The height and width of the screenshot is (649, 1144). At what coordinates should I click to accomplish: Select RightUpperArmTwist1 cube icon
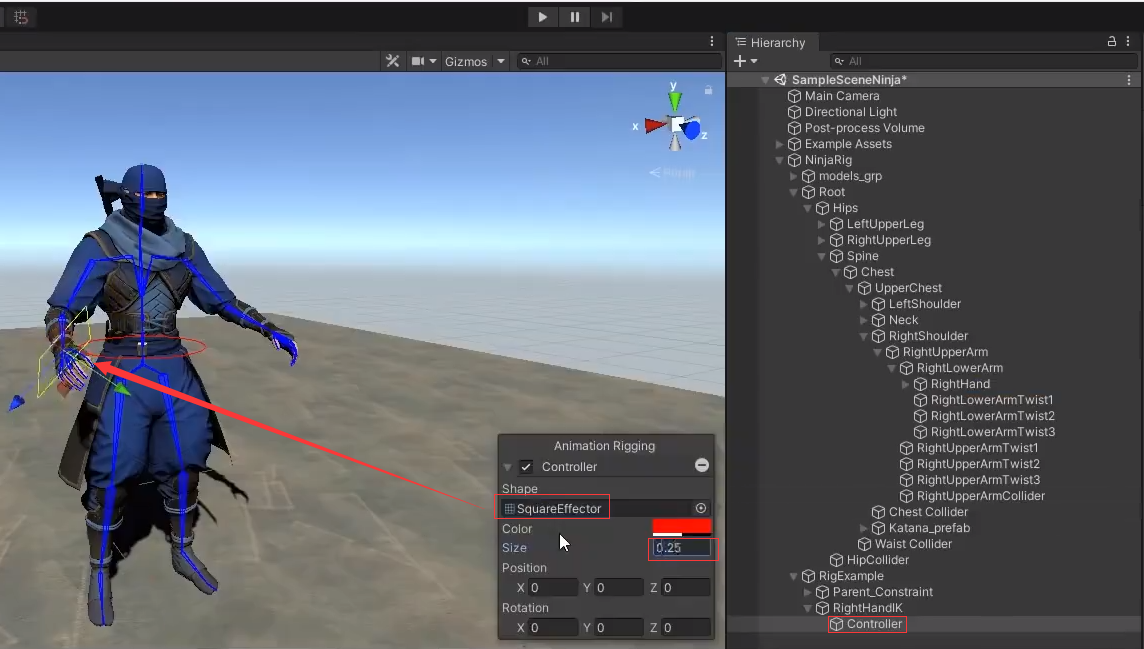click(907, 448)
